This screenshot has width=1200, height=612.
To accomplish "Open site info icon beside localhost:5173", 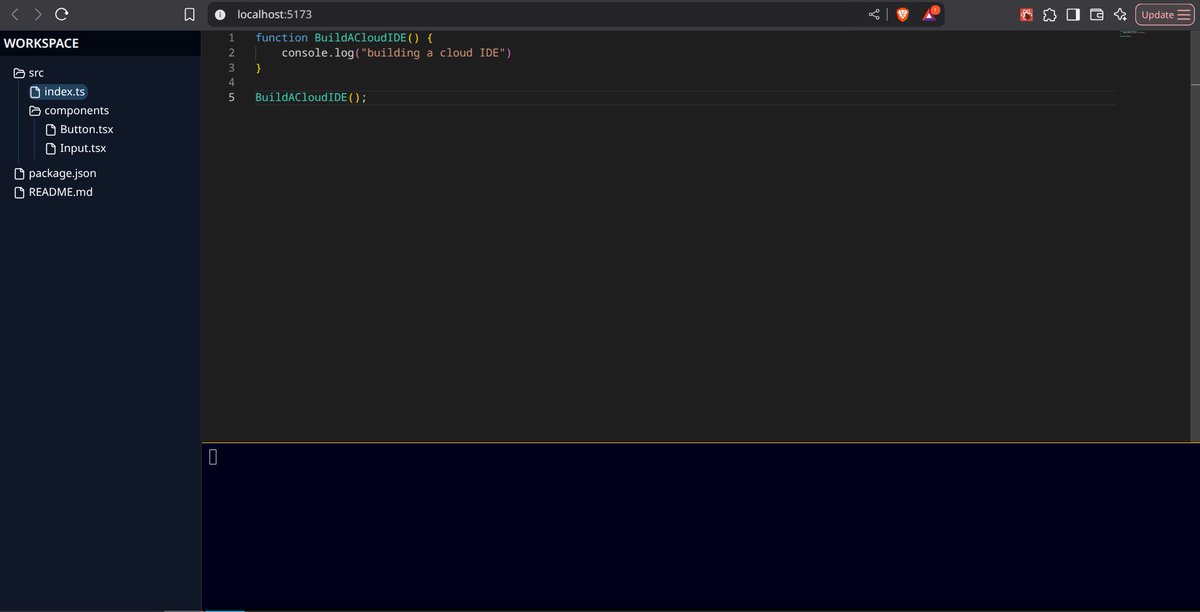I will coord(220,15).
